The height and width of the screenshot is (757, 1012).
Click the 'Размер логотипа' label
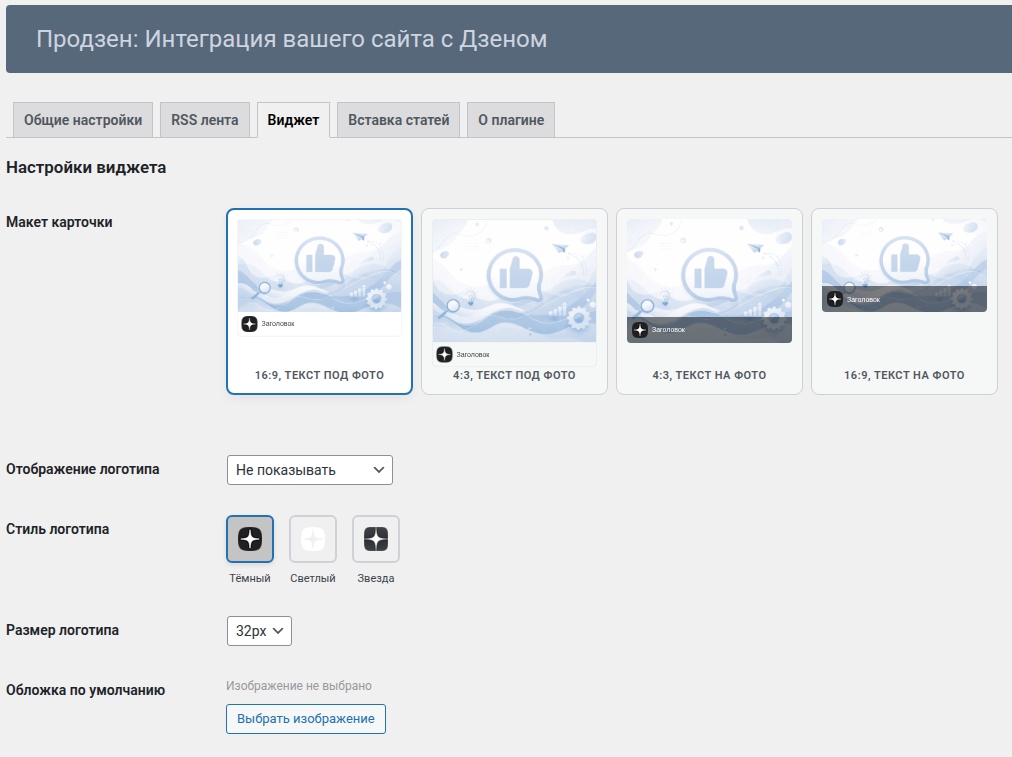pyautogui.click(x=63, y=631)
